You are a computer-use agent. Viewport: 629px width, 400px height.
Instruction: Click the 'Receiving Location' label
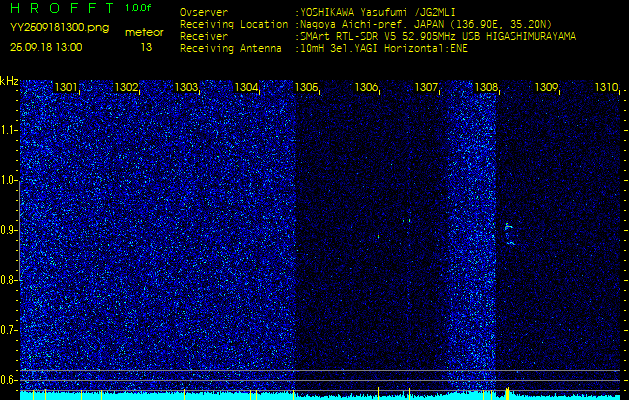pyautogui.click(x=234, y=24)
